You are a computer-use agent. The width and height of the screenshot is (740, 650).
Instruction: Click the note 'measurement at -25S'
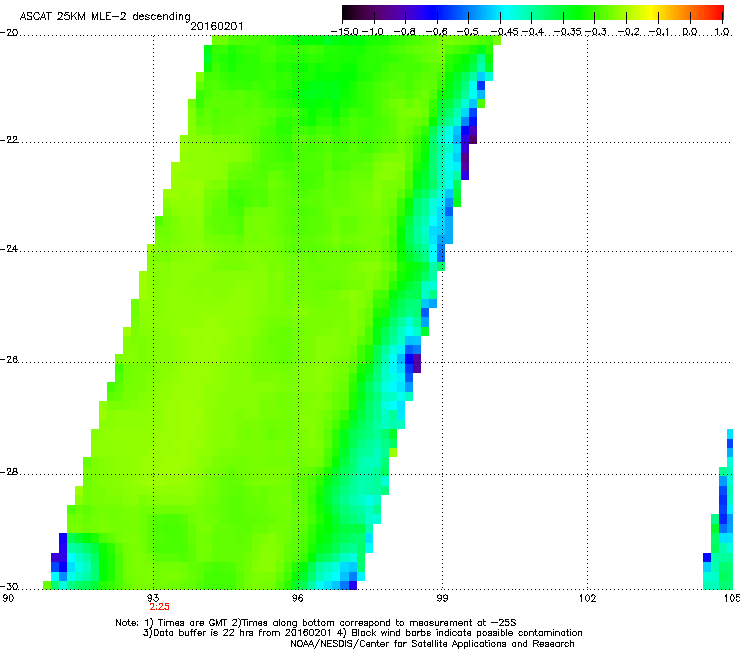pyautogui.click(x=462, y=623)
